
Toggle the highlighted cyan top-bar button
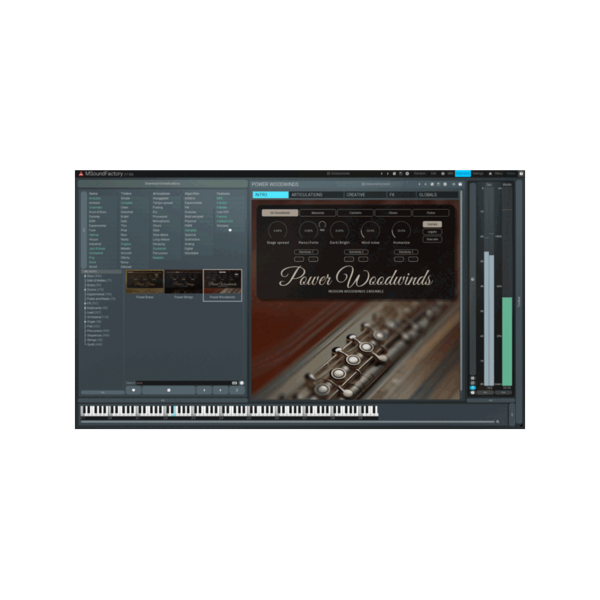(463, 174)
